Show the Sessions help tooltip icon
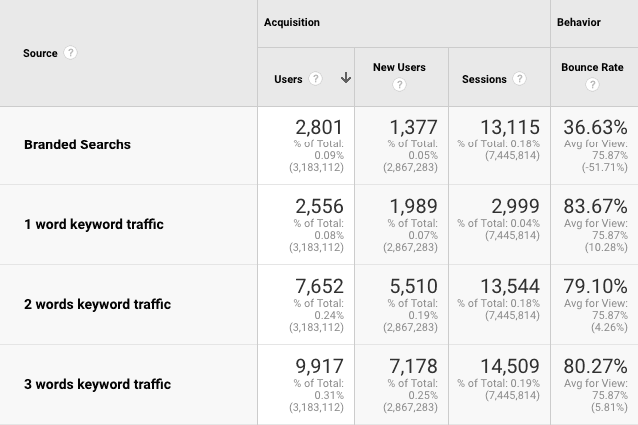This screenshot has width=638, height=425. click(x=519, y=79)
